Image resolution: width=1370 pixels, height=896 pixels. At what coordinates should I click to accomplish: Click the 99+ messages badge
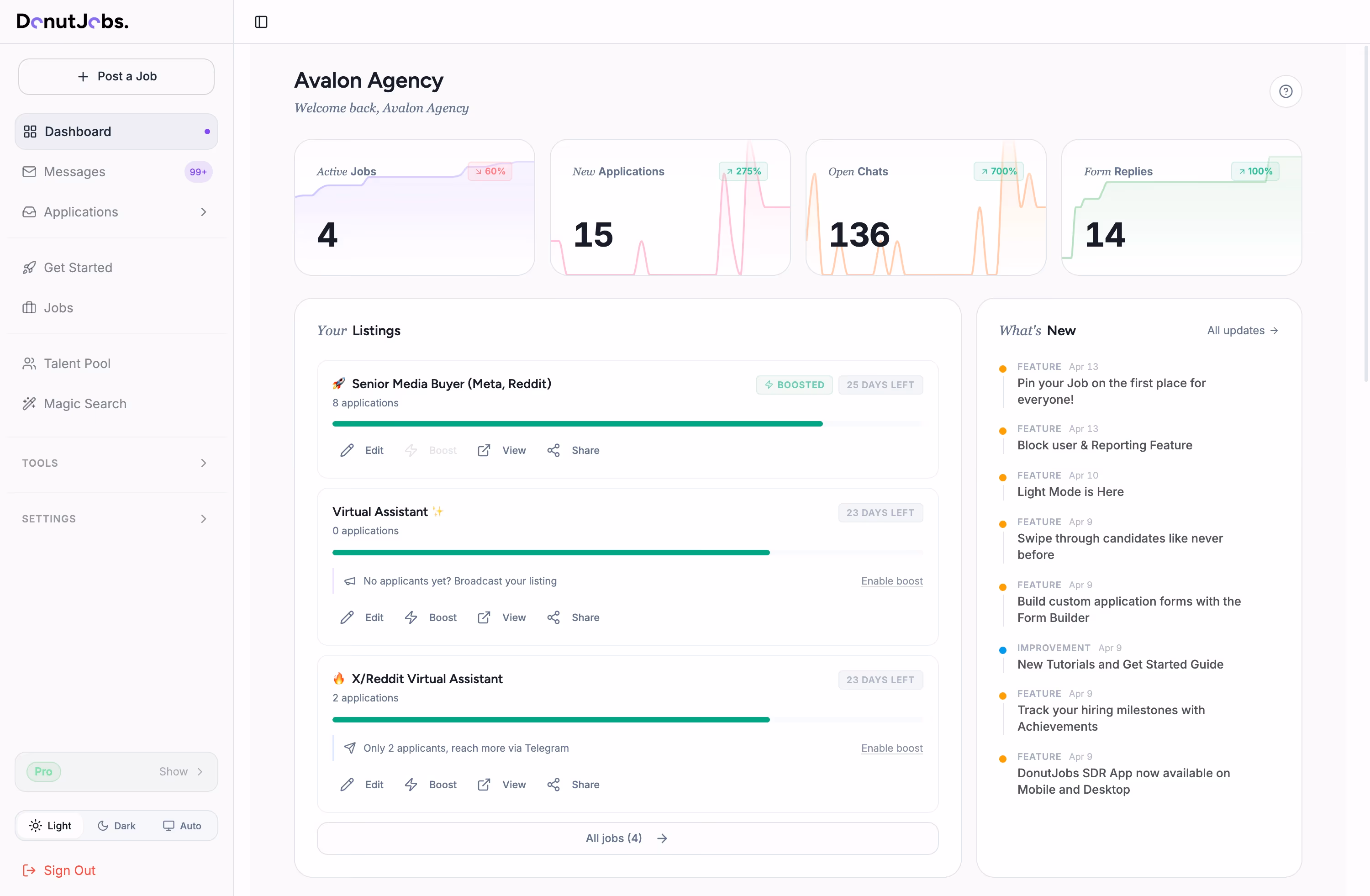pos(198,172)
